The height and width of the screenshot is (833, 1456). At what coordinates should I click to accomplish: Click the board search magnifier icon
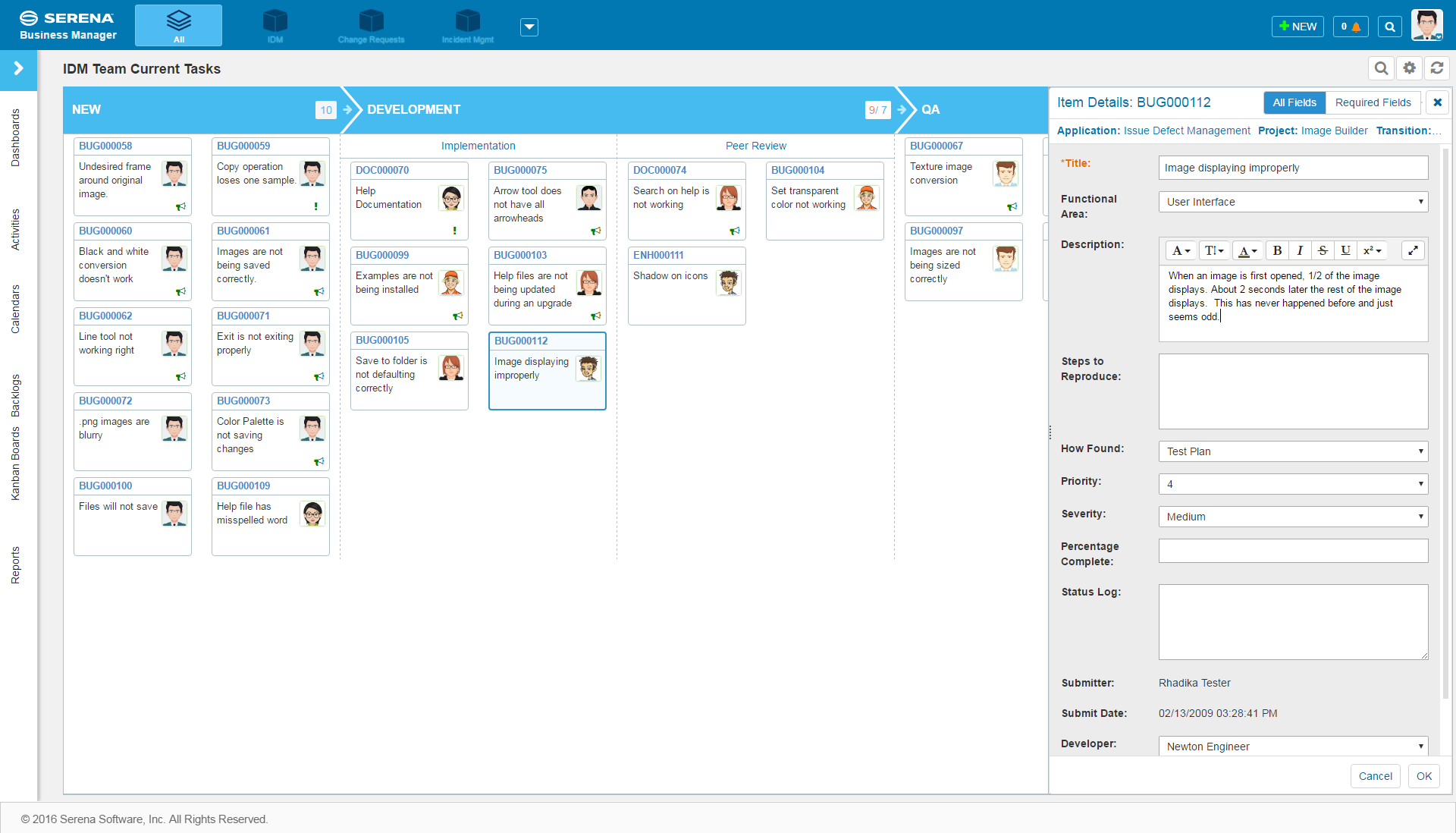click(x=1381, y=68)
